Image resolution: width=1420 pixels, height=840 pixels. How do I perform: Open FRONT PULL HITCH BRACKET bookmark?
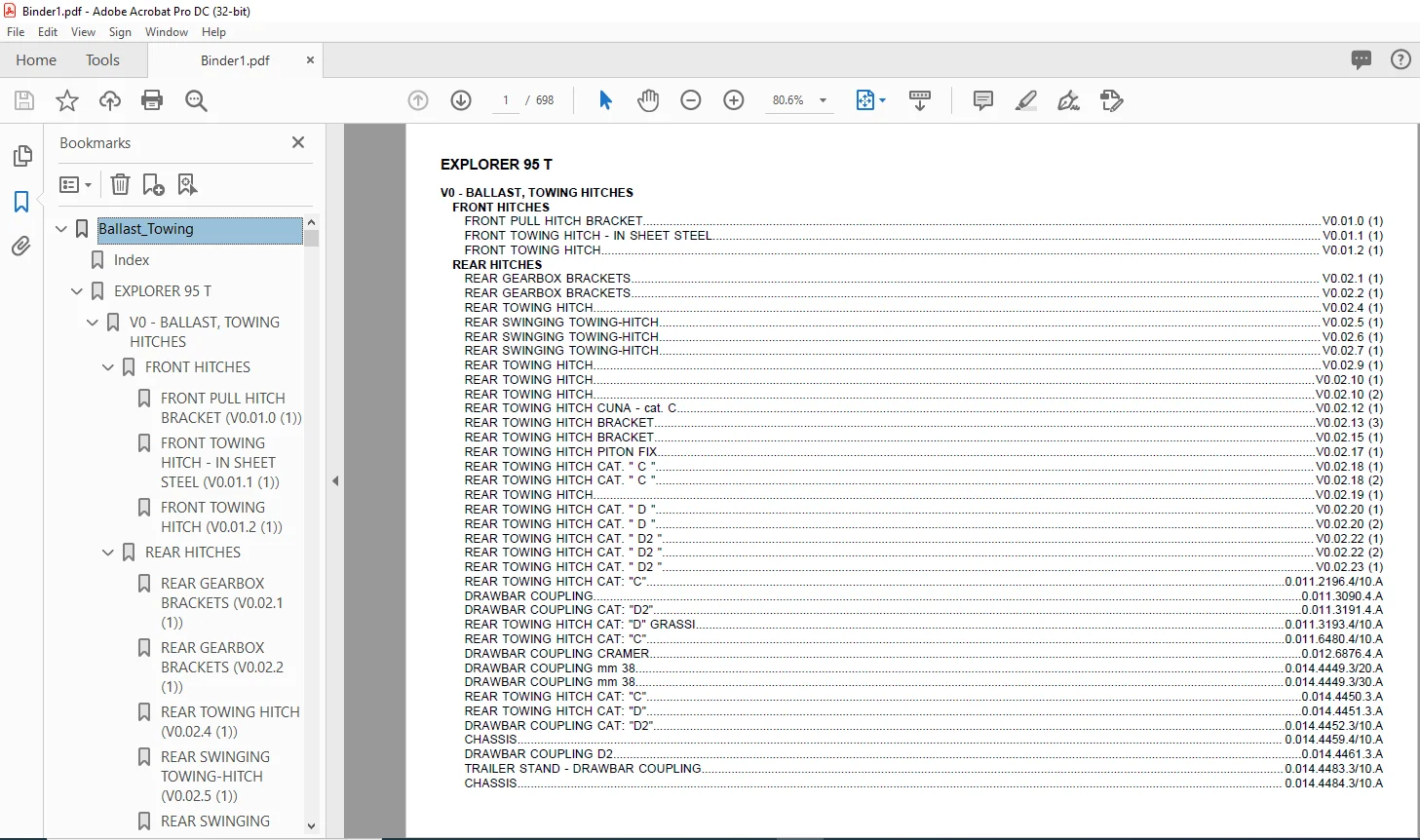click(231, 408)
